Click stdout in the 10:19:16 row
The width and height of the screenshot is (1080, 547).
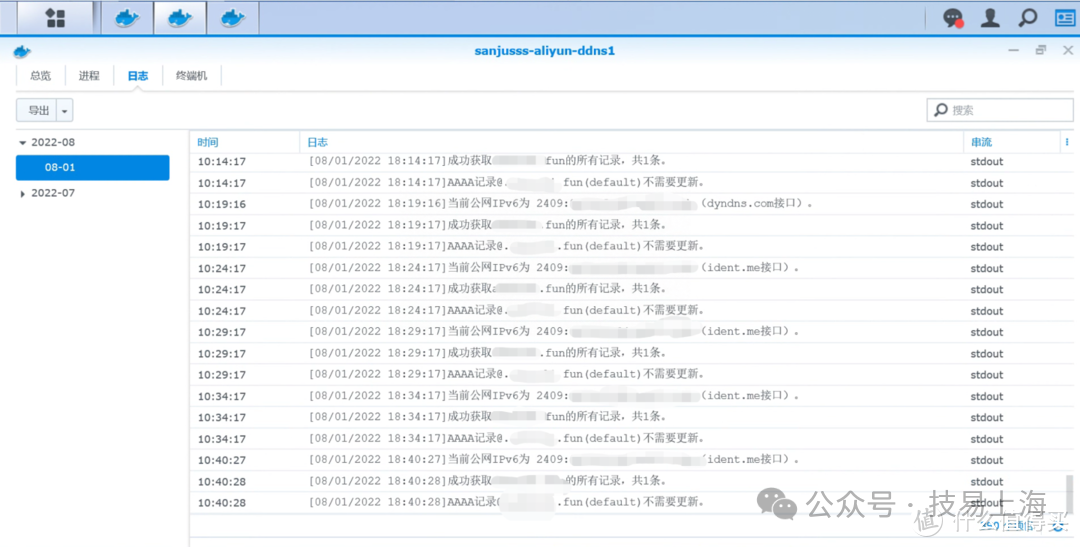pos(986,205)
